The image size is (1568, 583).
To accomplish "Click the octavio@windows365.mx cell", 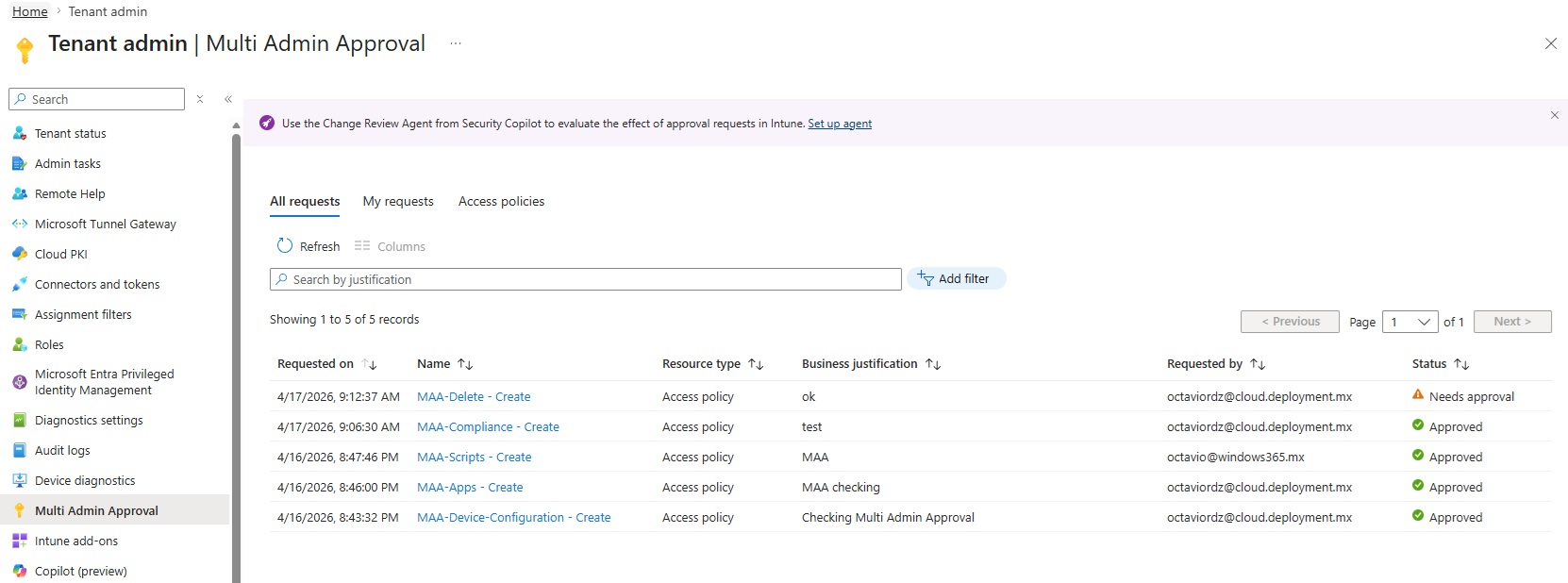I will click(x=1235, y=457).
